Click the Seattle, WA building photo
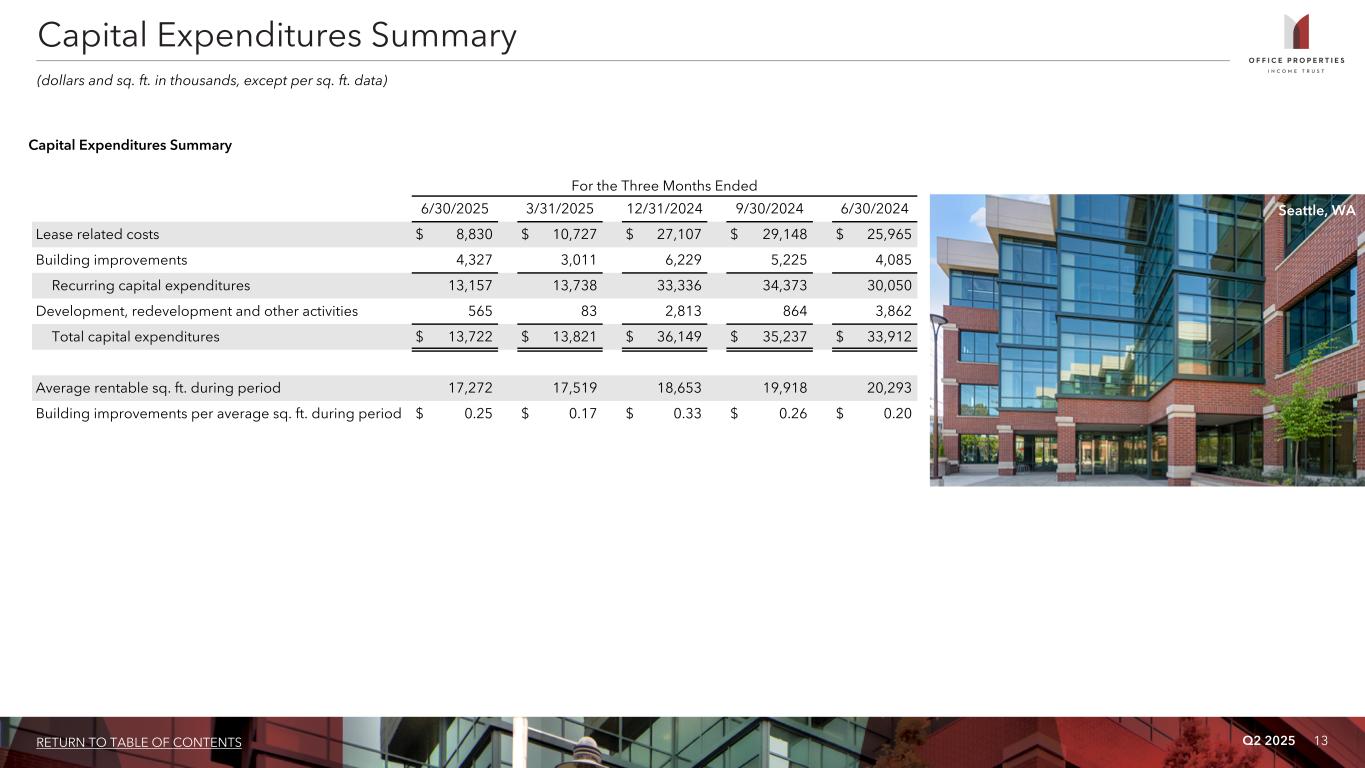The image size is (1365, 768). pos(1147,340)
